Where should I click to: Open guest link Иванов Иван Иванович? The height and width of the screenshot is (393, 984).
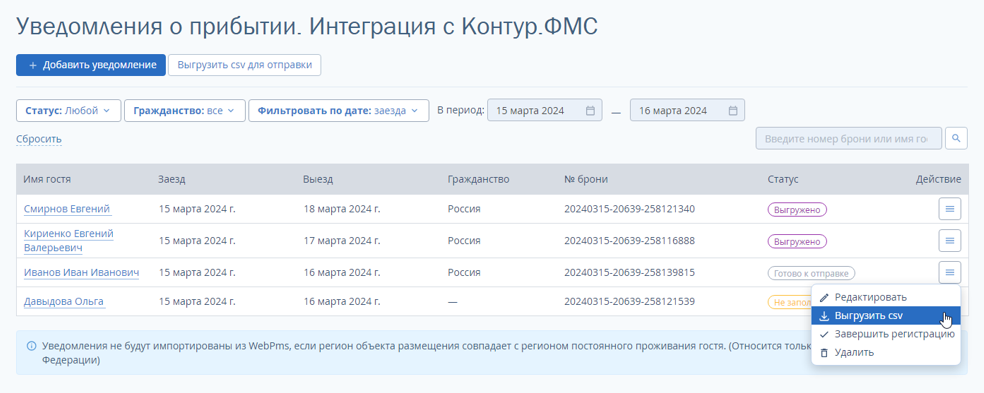(82, 272)
